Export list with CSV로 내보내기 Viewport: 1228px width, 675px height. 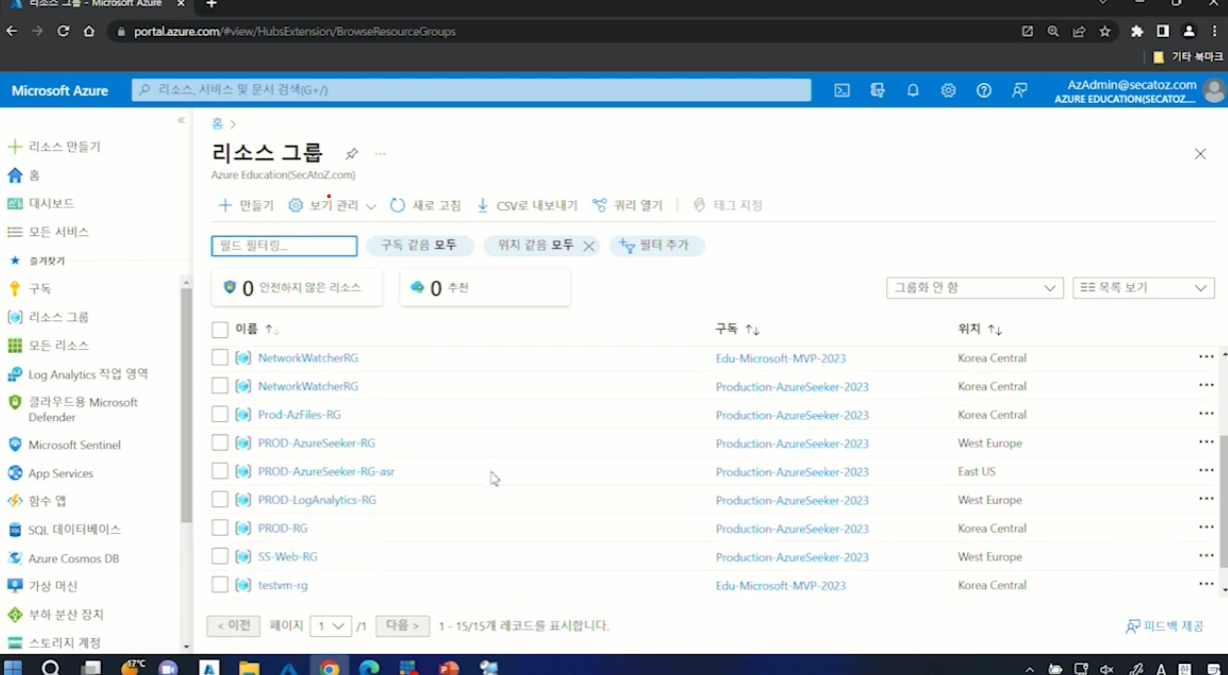(527, 206)
